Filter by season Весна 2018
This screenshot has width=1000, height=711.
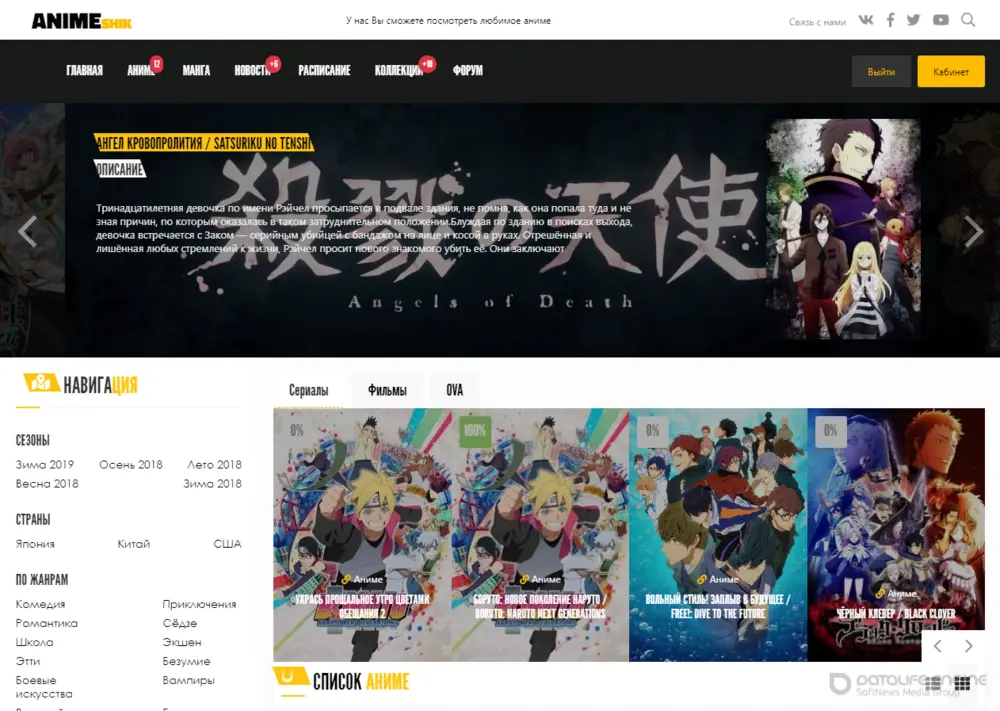[x=47, y=483]
